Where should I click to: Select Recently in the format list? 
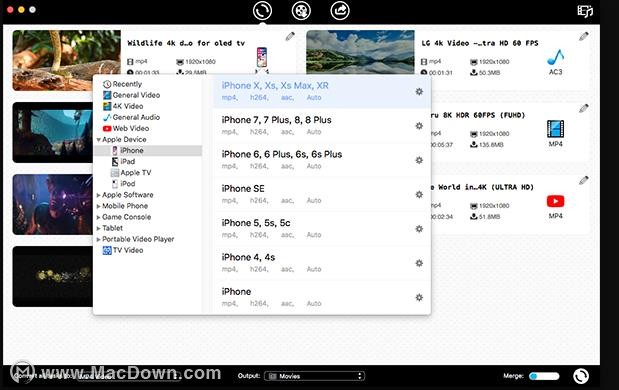coord(122,84)
